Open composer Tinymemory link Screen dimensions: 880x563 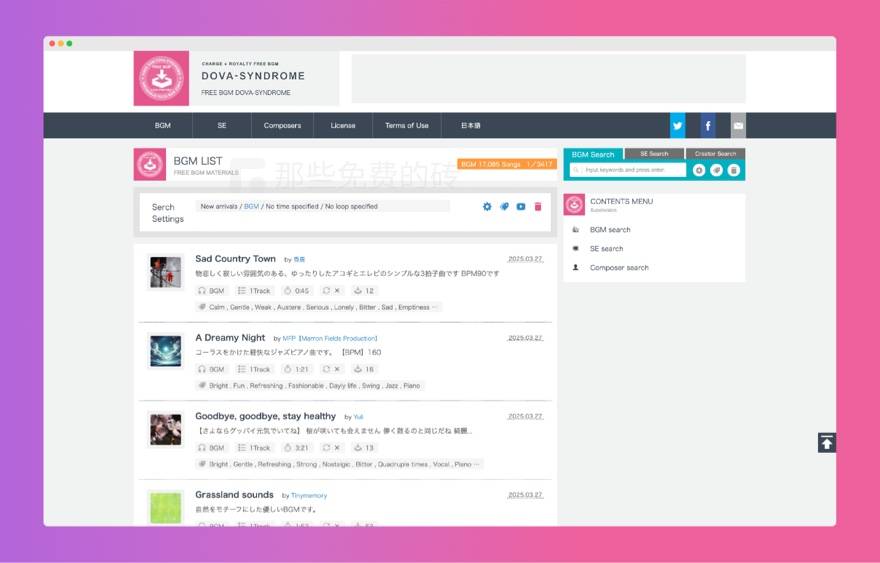click(x=309, y=496)
